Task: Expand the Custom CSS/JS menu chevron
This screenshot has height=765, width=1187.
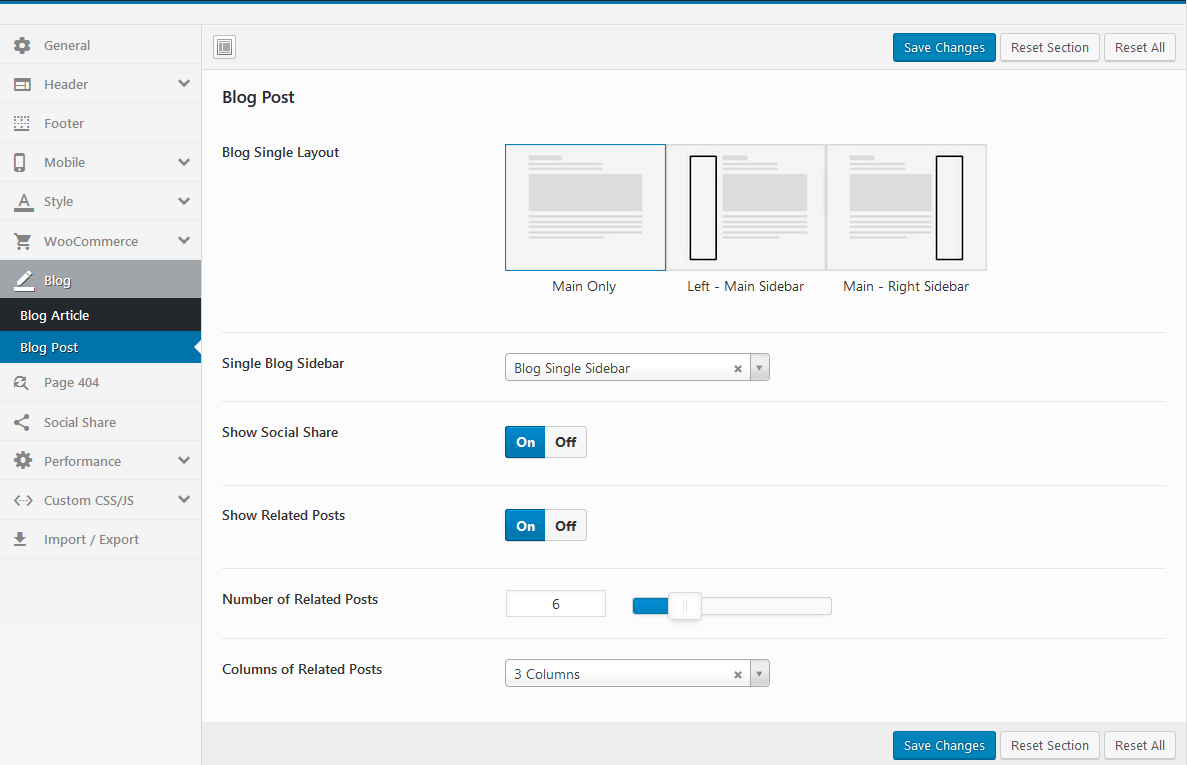Action: point(184,499)
